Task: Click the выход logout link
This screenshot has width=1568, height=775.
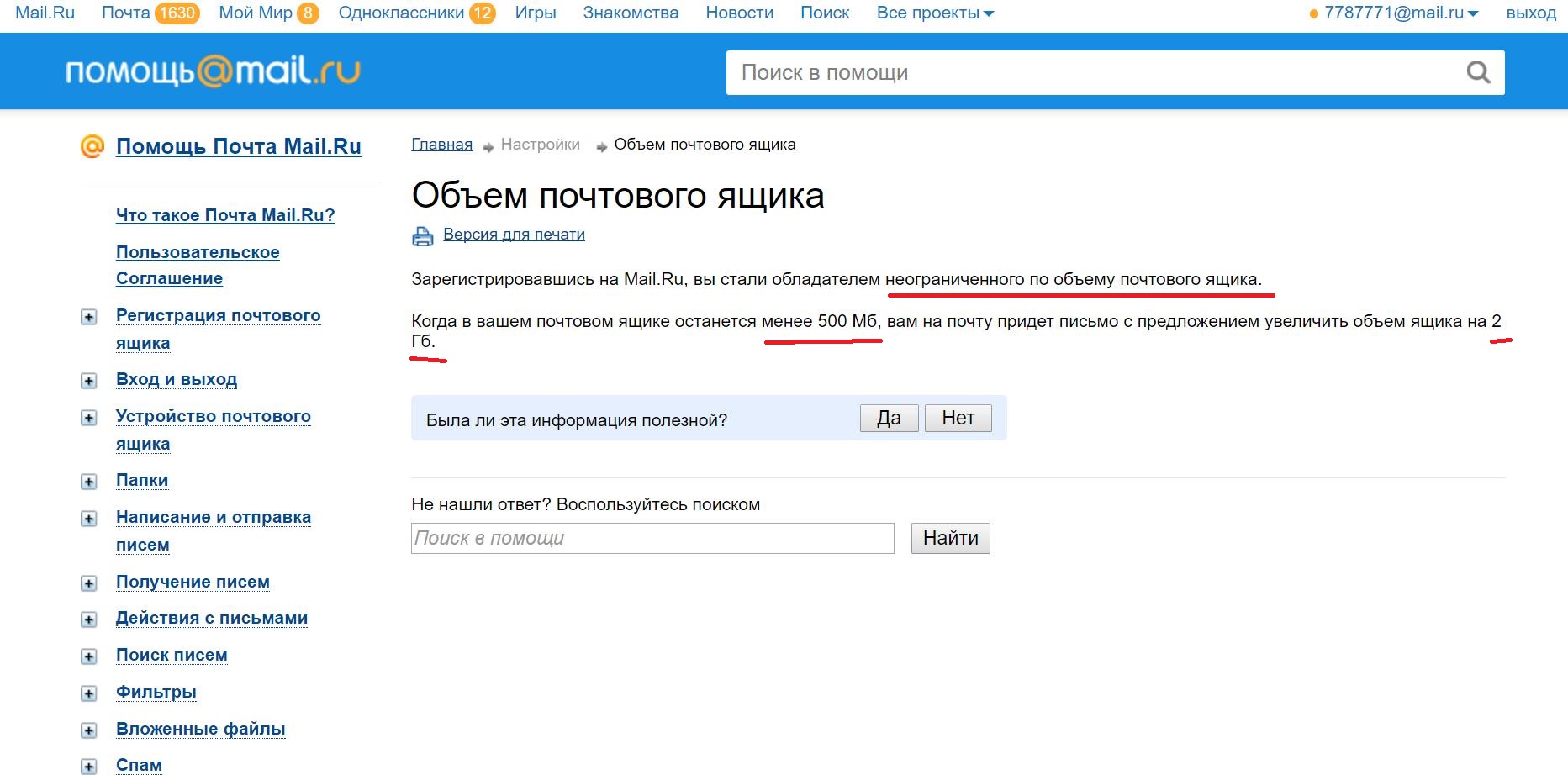Action: coord(1531,13)
